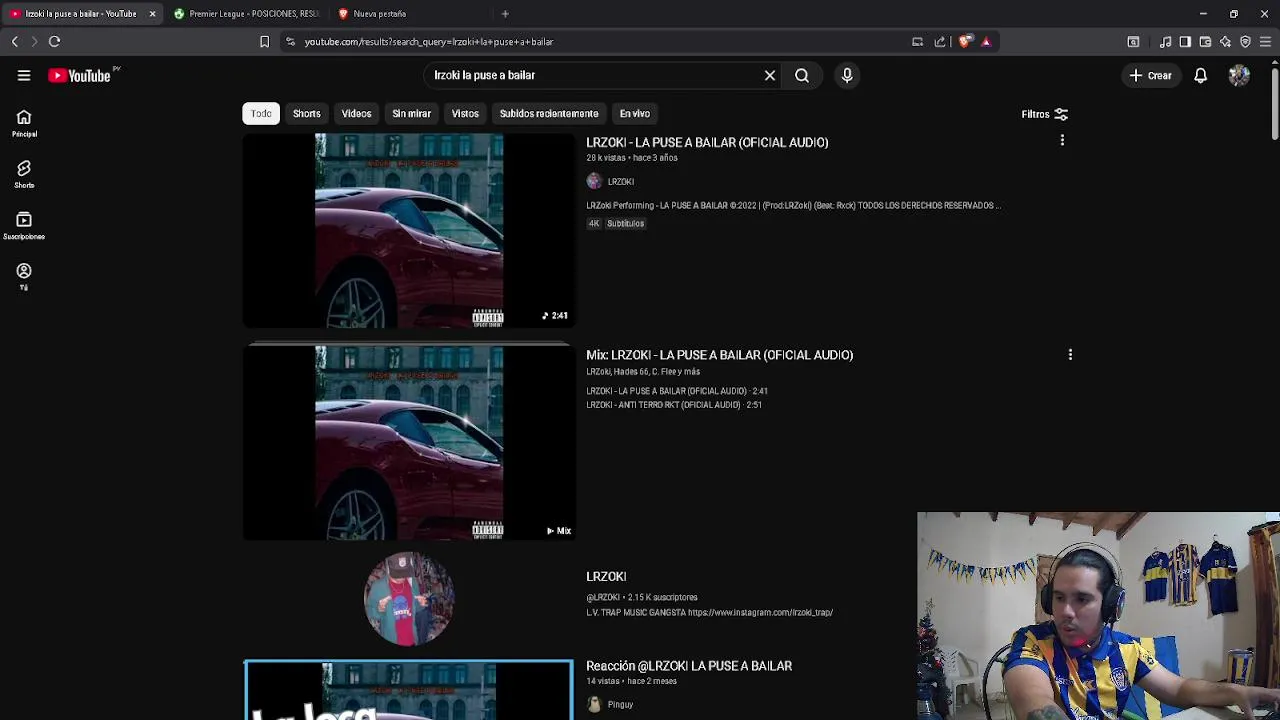Click 'ANTI TERRO RKT (OFICIAL AUDIO)' mix track
1280x720 pixels.
674,405
